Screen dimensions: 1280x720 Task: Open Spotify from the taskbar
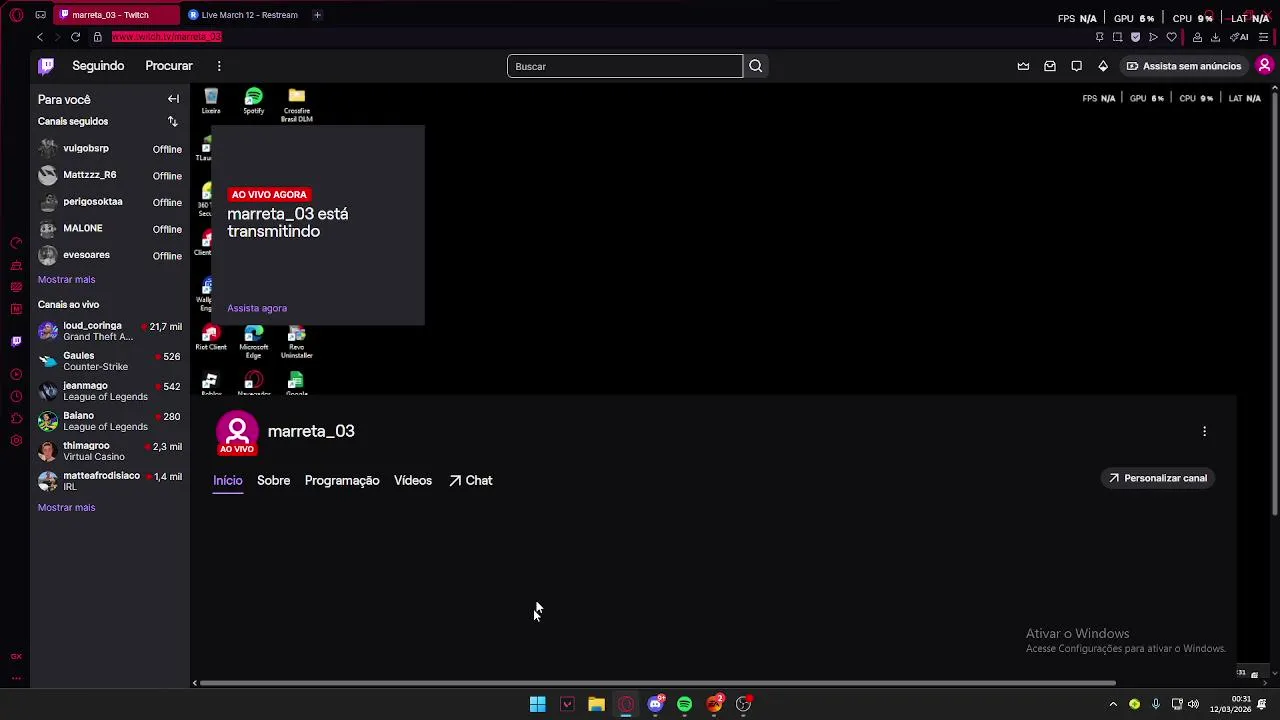click(x=684, y=704)
